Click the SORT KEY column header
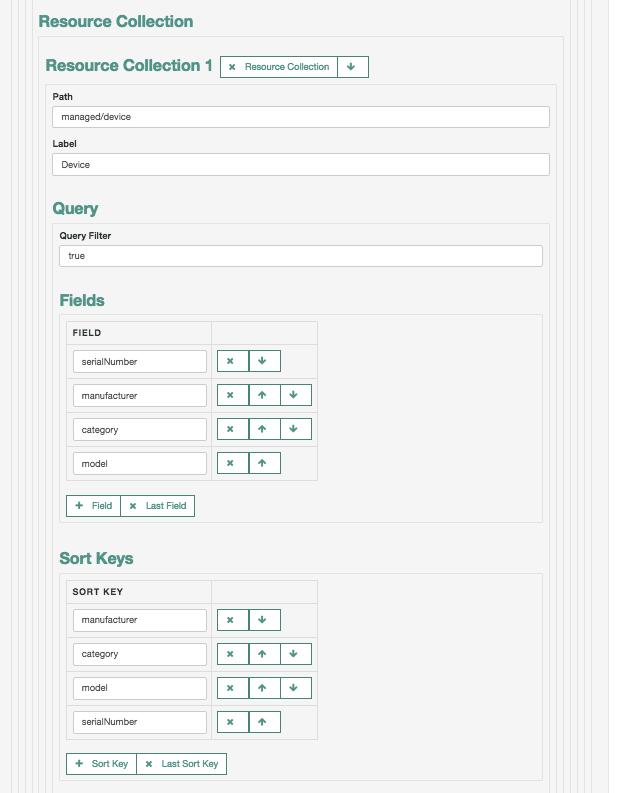Image resolution: width=620 pixels, height=793 pixels. (98, 592)
